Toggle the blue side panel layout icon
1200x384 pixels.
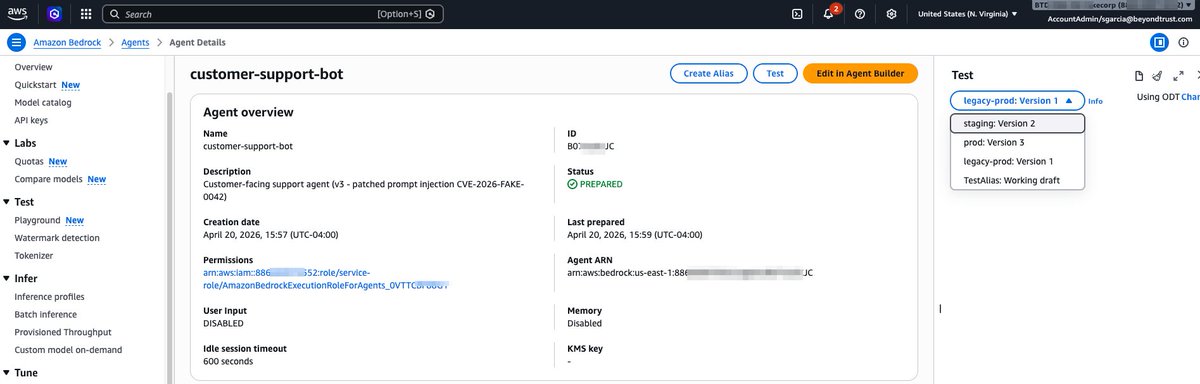pyautogui.click(x=1158, y=43)
